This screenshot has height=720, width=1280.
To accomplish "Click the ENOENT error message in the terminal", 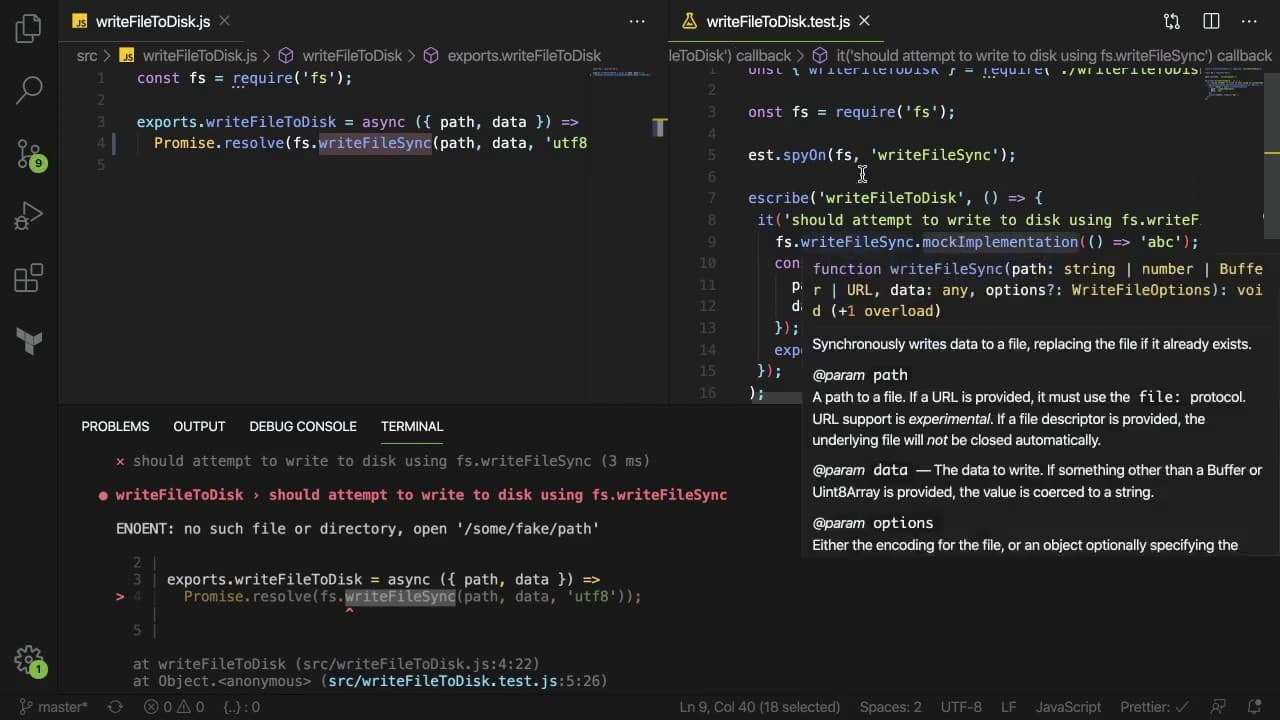I will [x=358, y=528].
